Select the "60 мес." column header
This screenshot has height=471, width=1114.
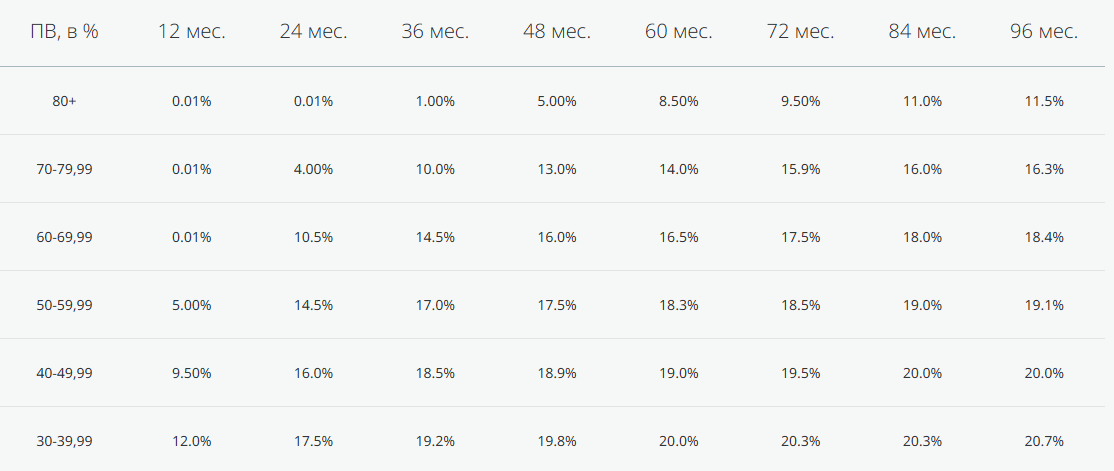678,32
